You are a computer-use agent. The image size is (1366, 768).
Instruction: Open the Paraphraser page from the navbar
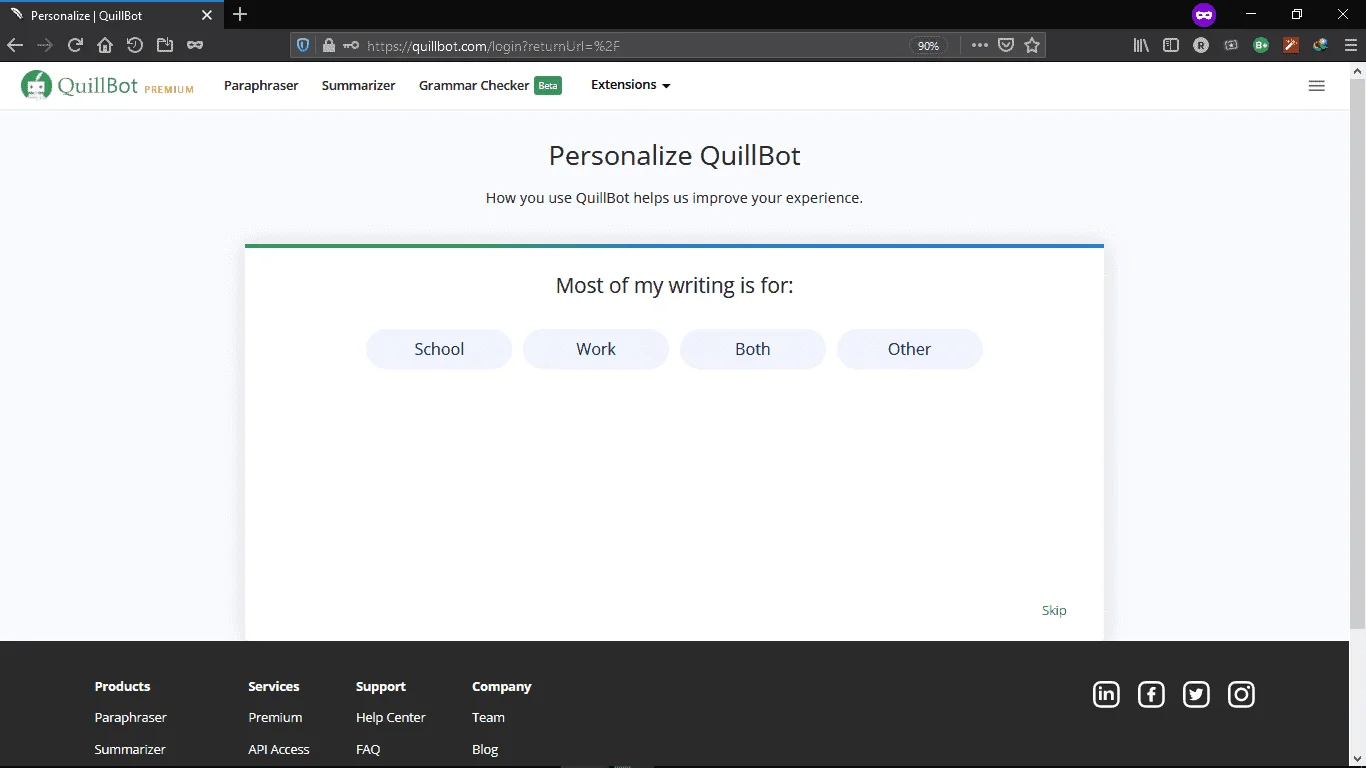click(x=261, y=85)
